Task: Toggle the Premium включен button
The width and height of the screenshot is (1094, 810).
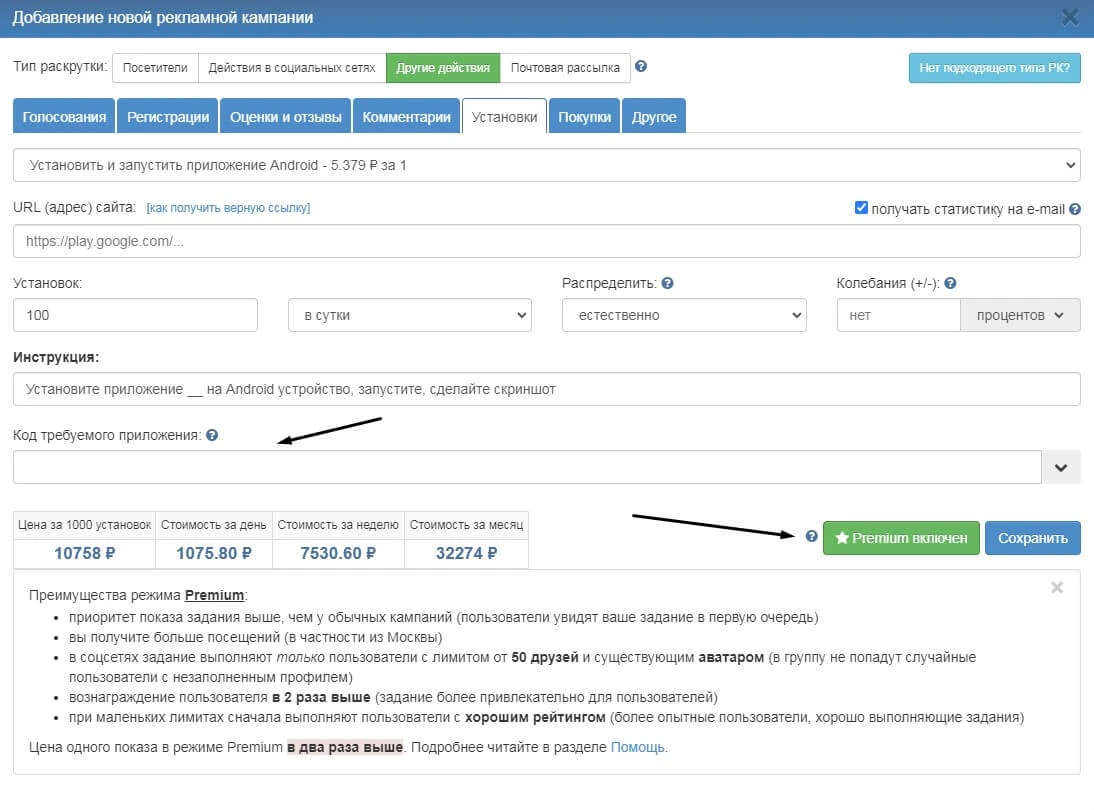Action: pos(901,538)
